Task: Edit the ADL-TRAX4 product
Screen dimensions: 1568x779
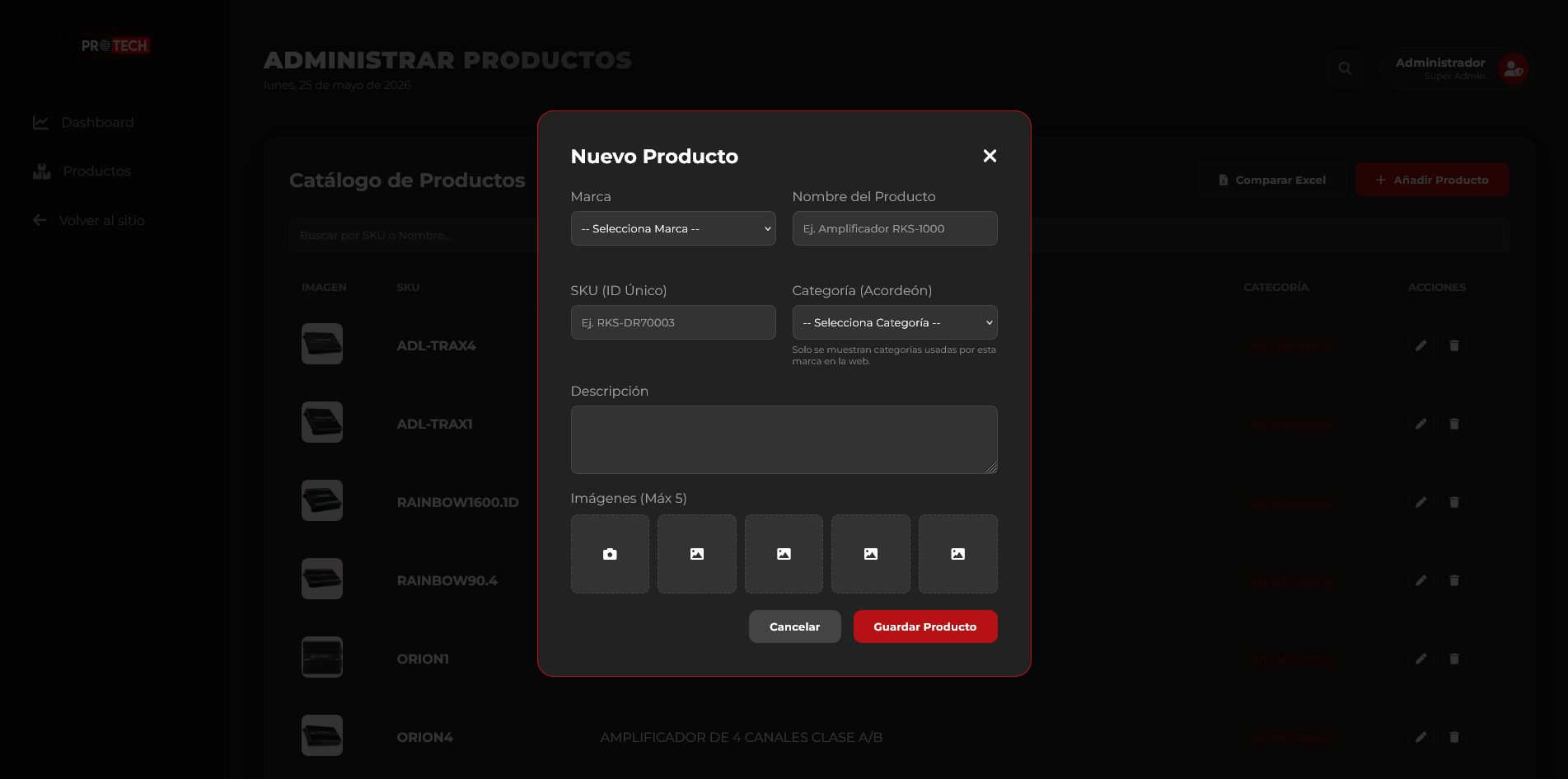Action: pos(1421,345)
